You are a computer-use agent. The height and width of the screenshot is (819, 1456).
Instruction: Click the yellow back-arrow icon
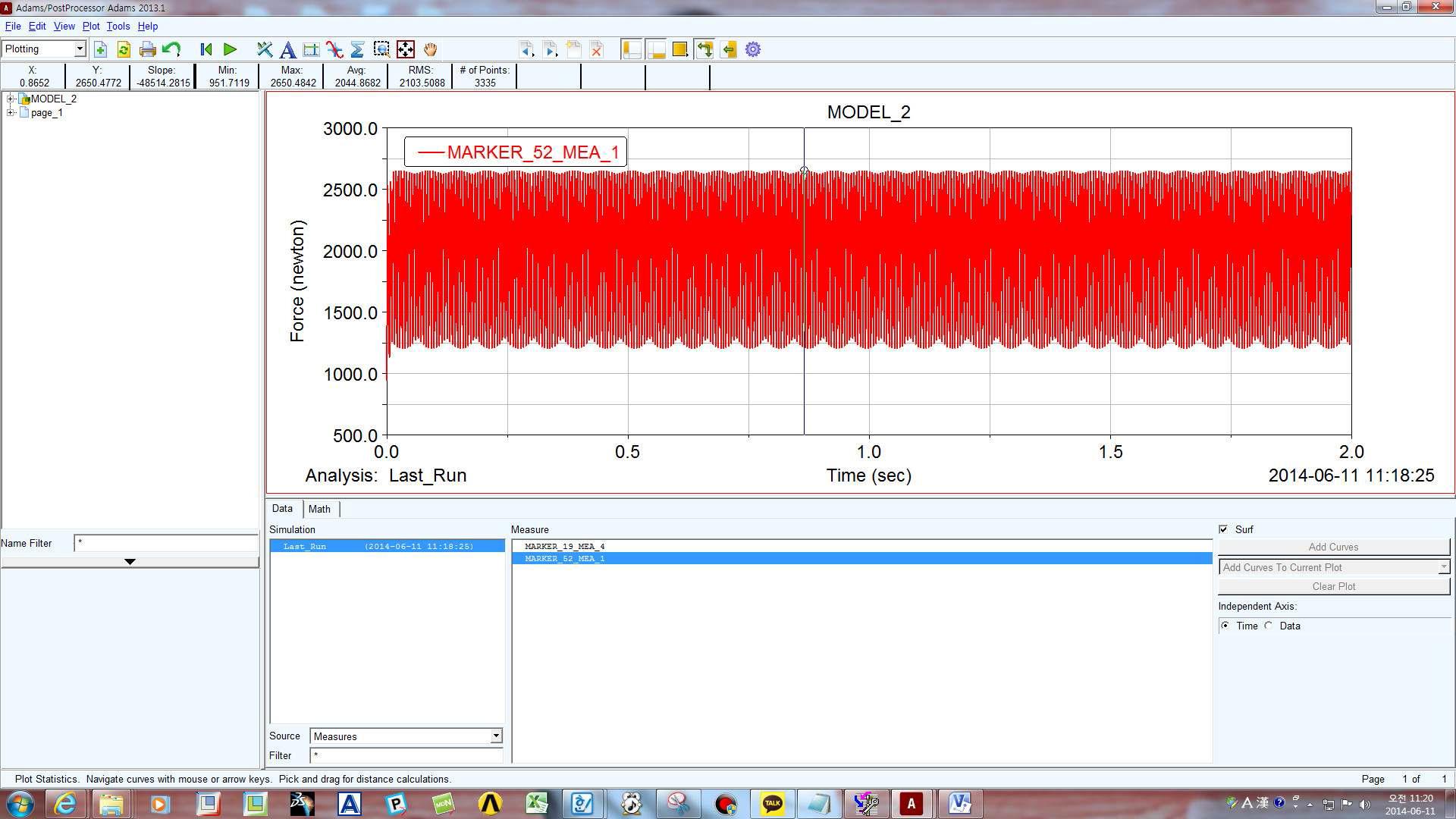pos(729,49)
